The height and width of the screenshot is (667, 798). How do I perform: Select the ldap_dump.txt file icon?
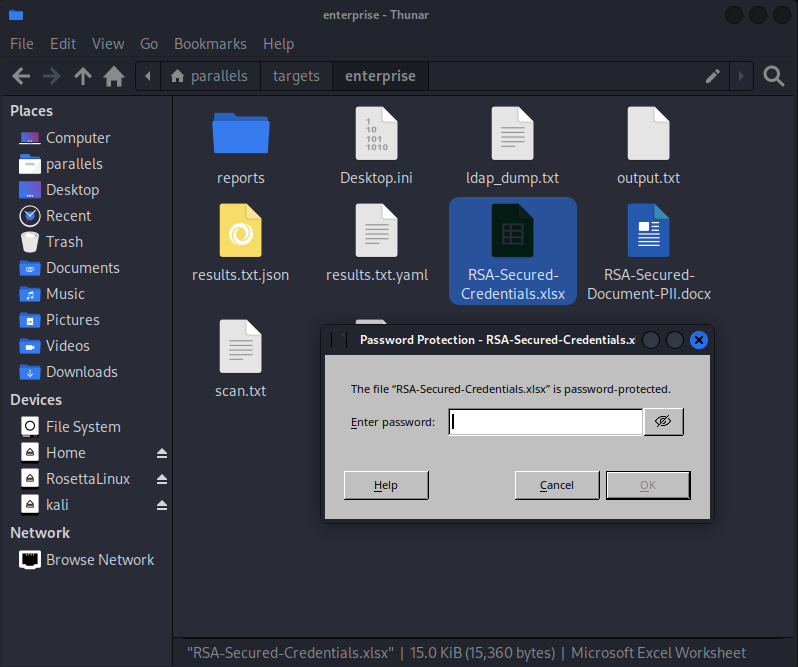click(x=512, y=133)
